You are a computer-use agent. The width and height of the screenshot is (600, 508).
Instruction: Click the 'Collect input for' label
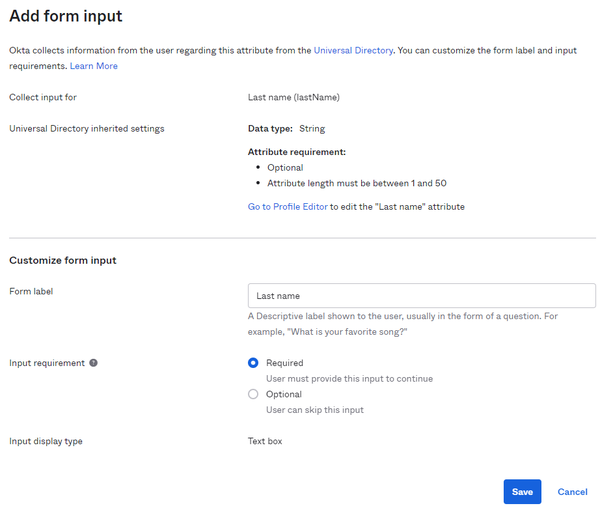pos(43,97)
